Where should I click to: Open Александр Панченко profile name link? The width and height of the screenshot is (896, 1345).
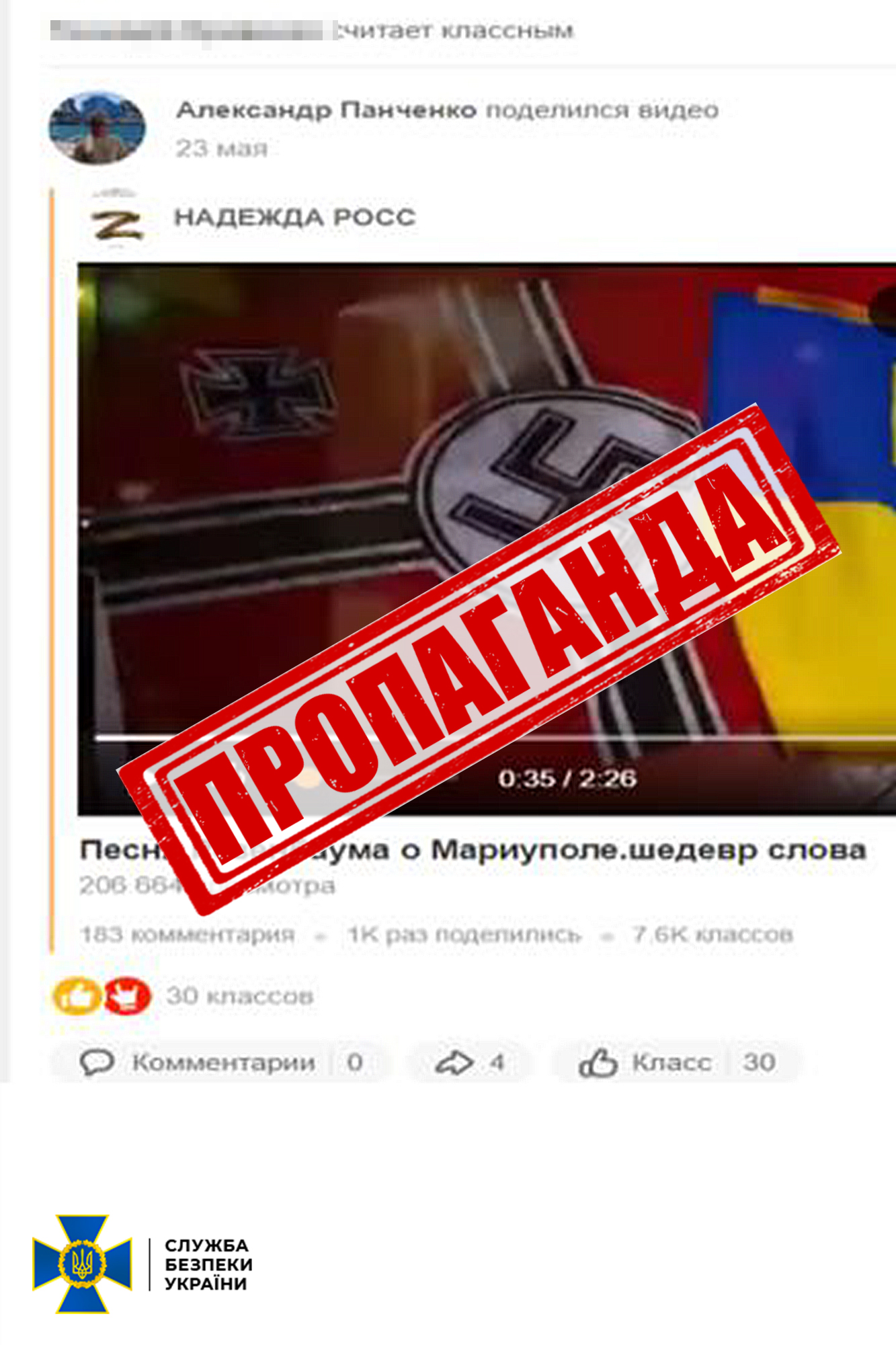click(327, 110)
